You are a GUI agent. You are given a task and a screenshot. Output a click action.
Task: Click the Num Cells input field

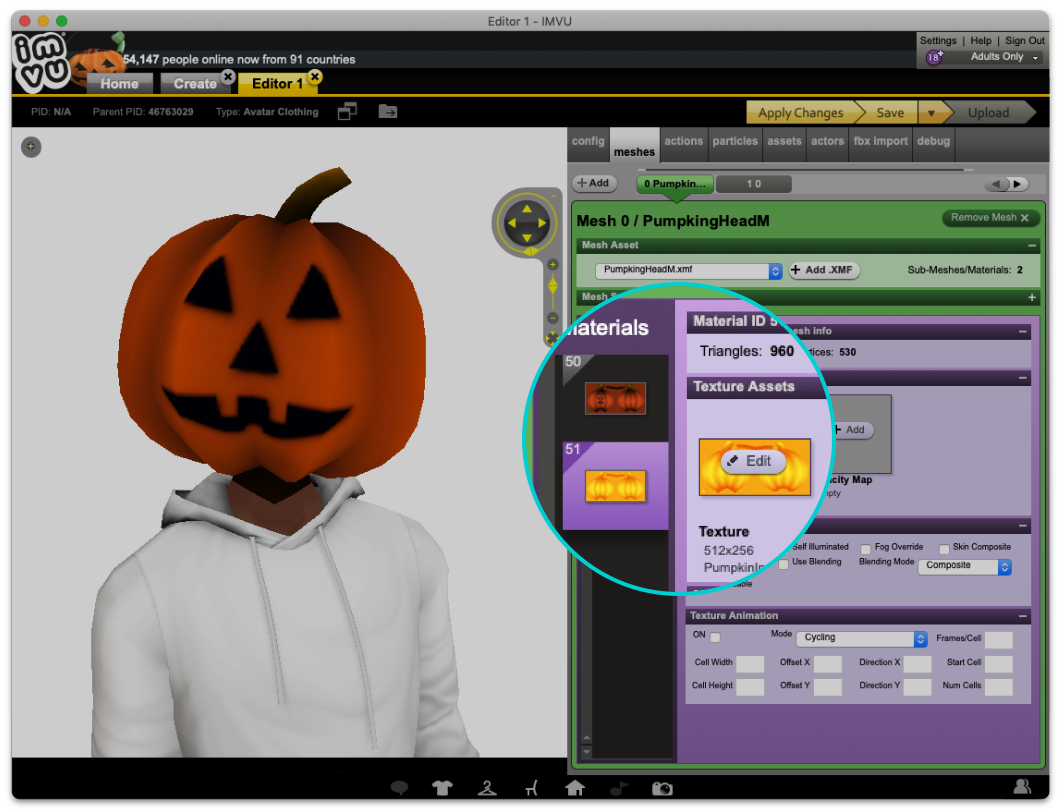998,687
